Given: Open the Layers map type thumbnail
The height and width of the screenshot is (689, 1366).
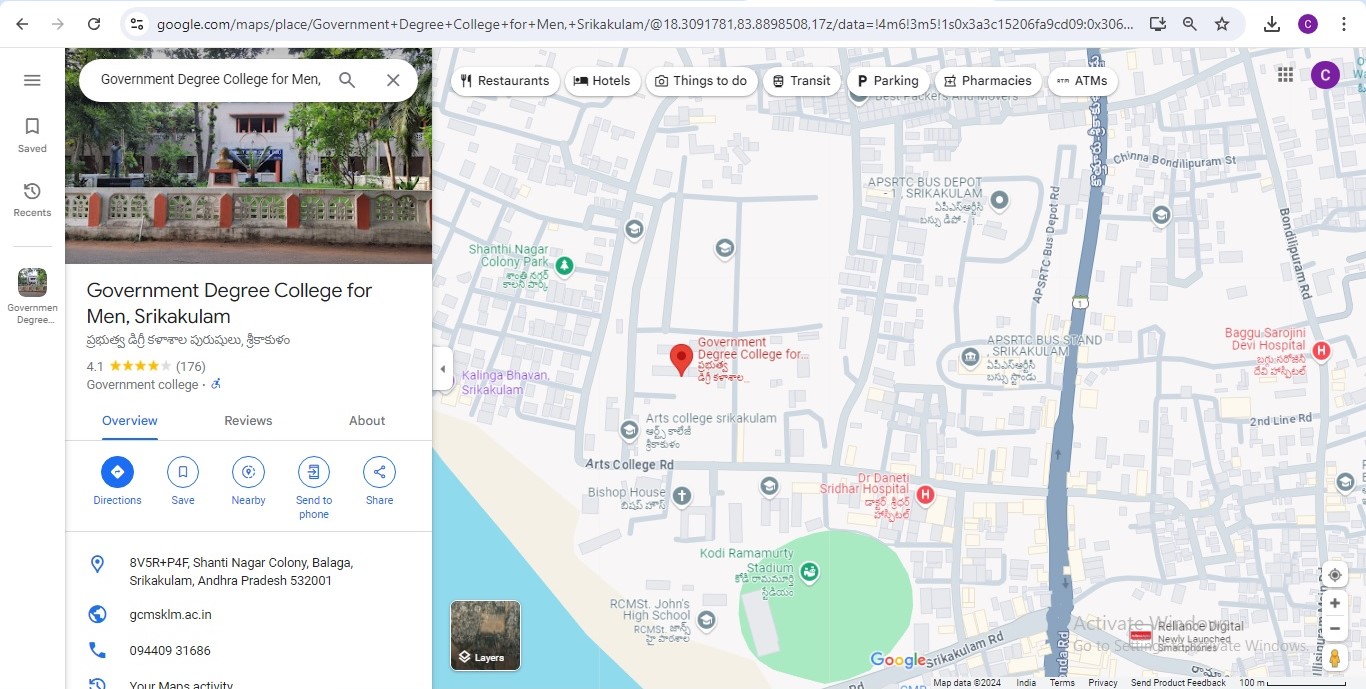Looking at the screenshot, I should (485, 635).
